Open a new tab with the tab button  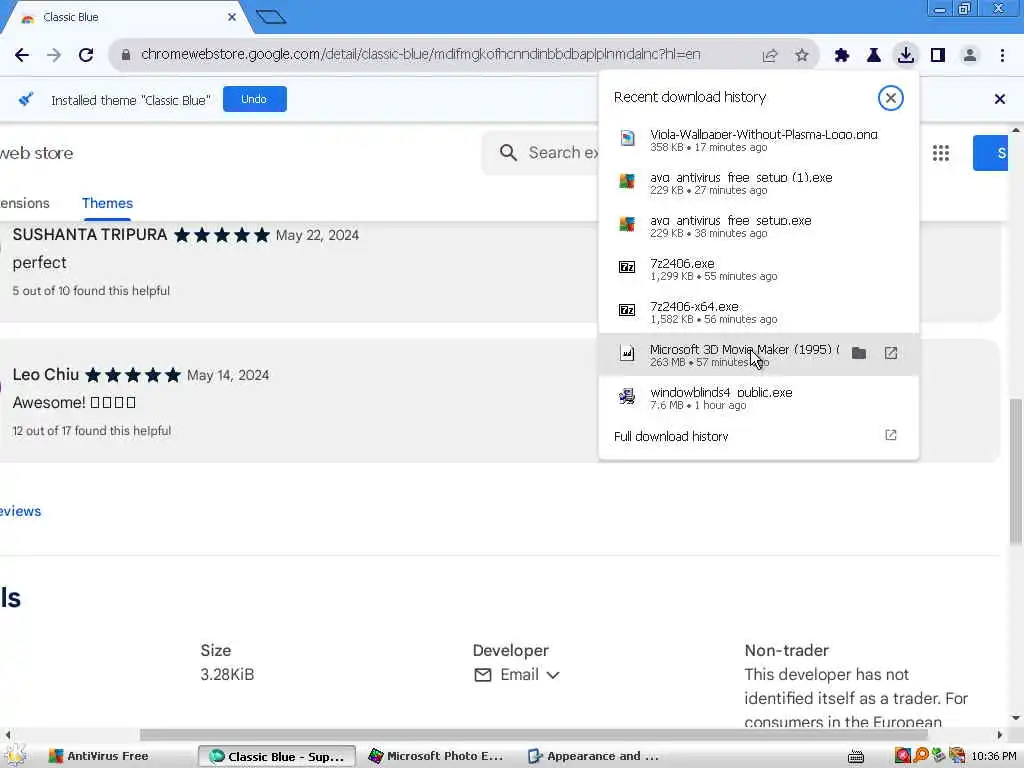(x=271, y=17)
